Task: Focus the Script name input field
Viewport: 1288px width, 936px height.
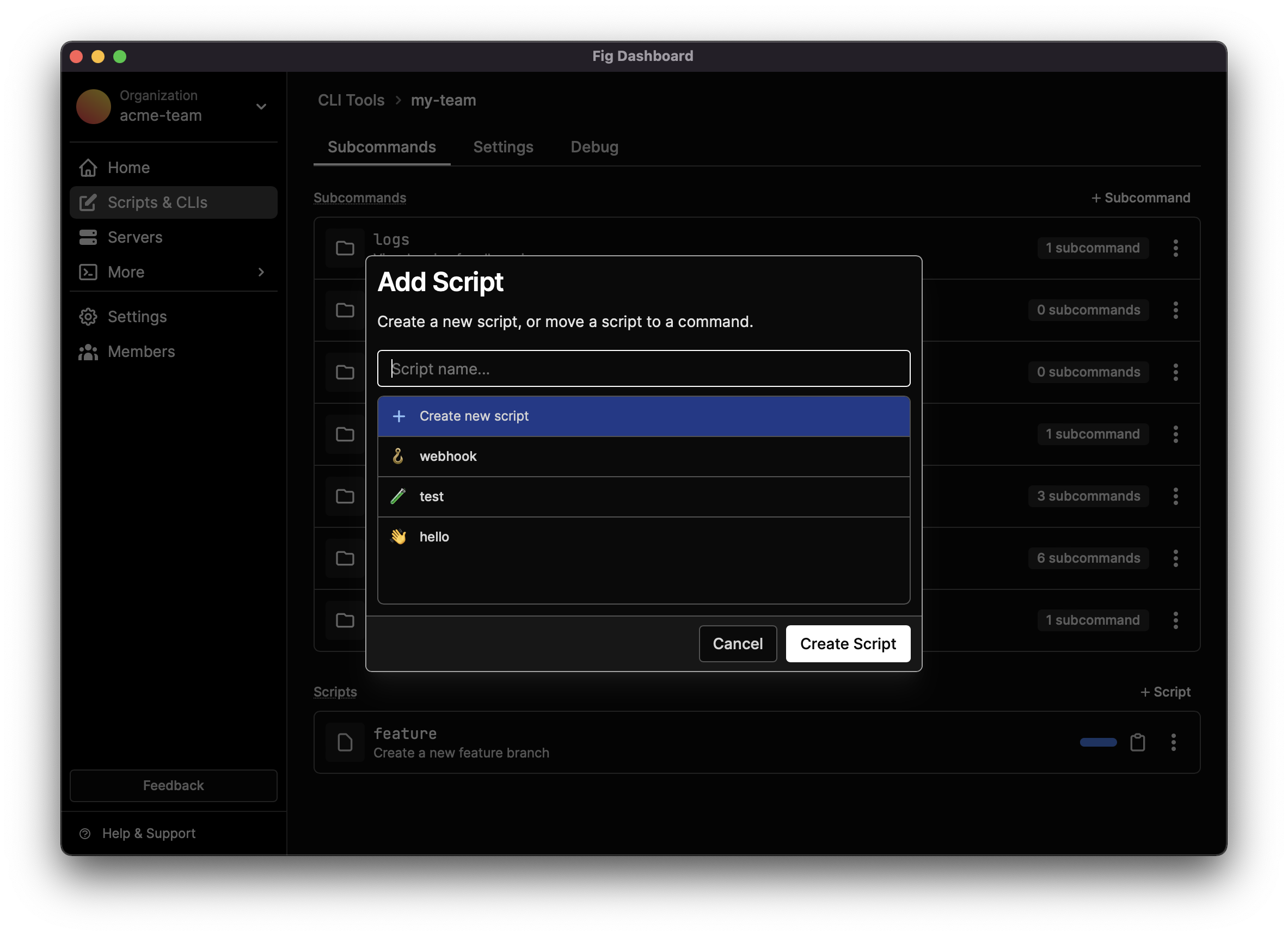Action: [x=643, y=369]
